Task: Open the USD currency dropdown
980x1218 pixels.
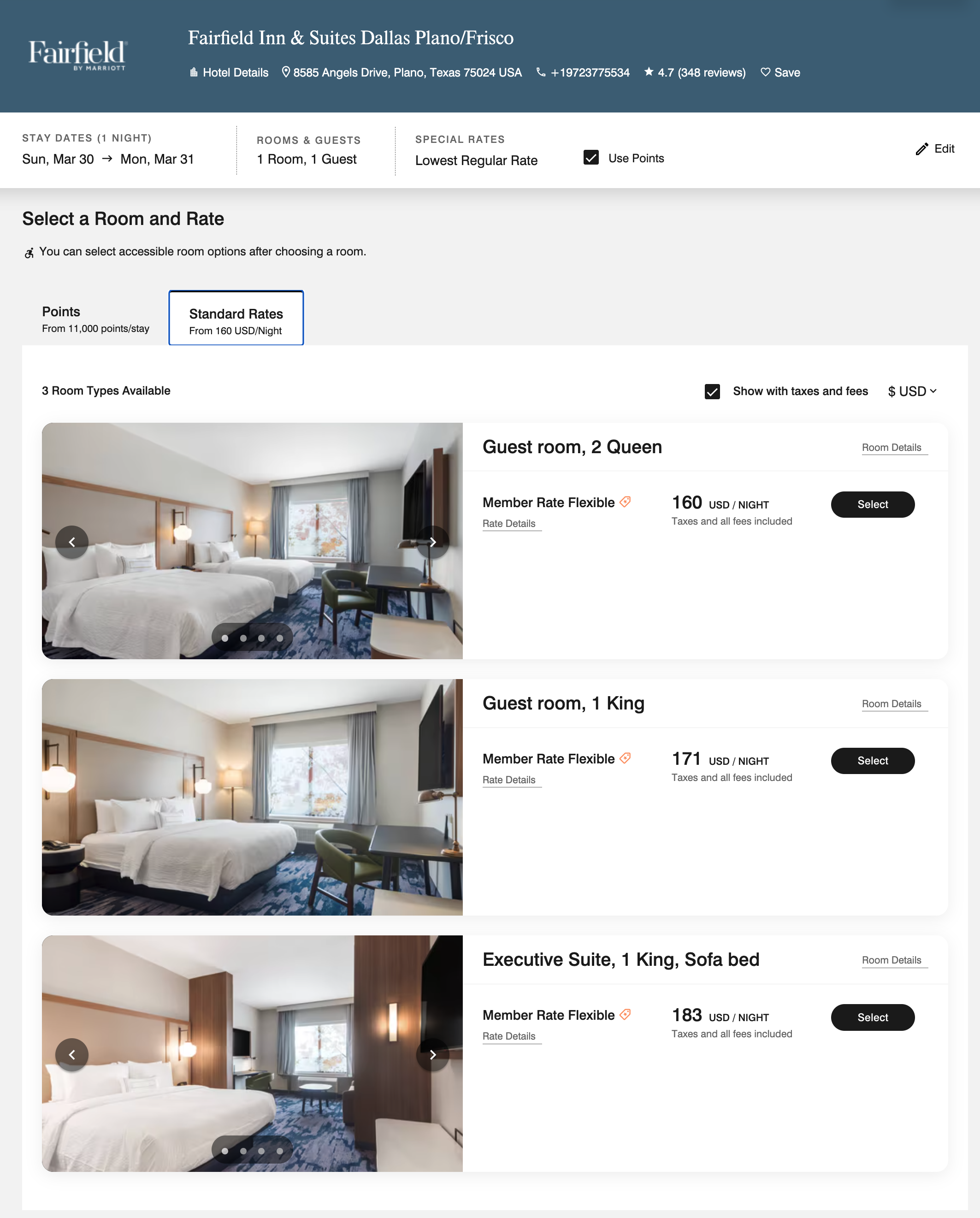Action: (x=912, y=391)
